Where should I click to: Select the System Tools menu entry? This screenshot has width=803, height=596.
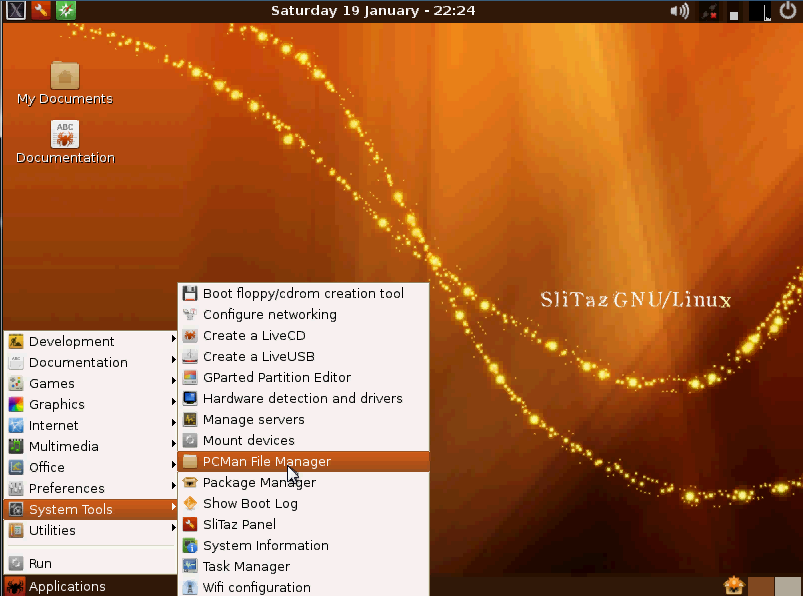tap(91, 509)
